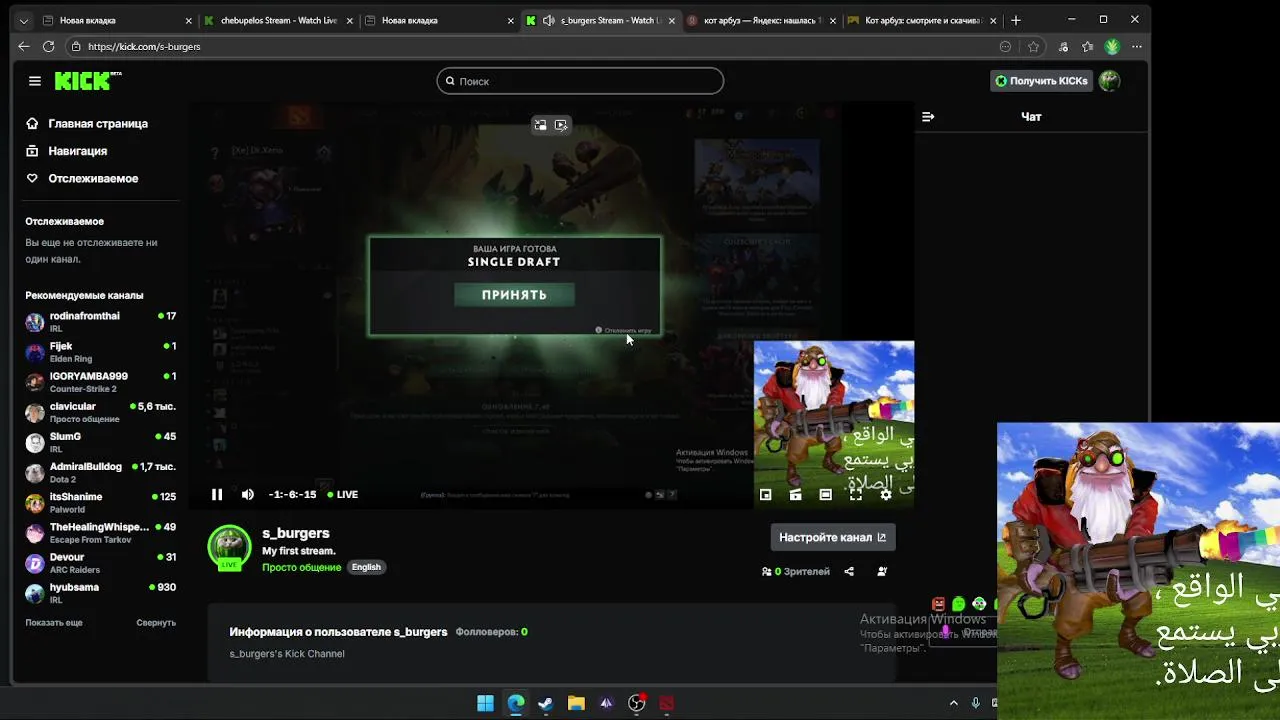Click the viewers count icon
The height and width of the screenshot is (720, 1280).
[x=767, y=572]
